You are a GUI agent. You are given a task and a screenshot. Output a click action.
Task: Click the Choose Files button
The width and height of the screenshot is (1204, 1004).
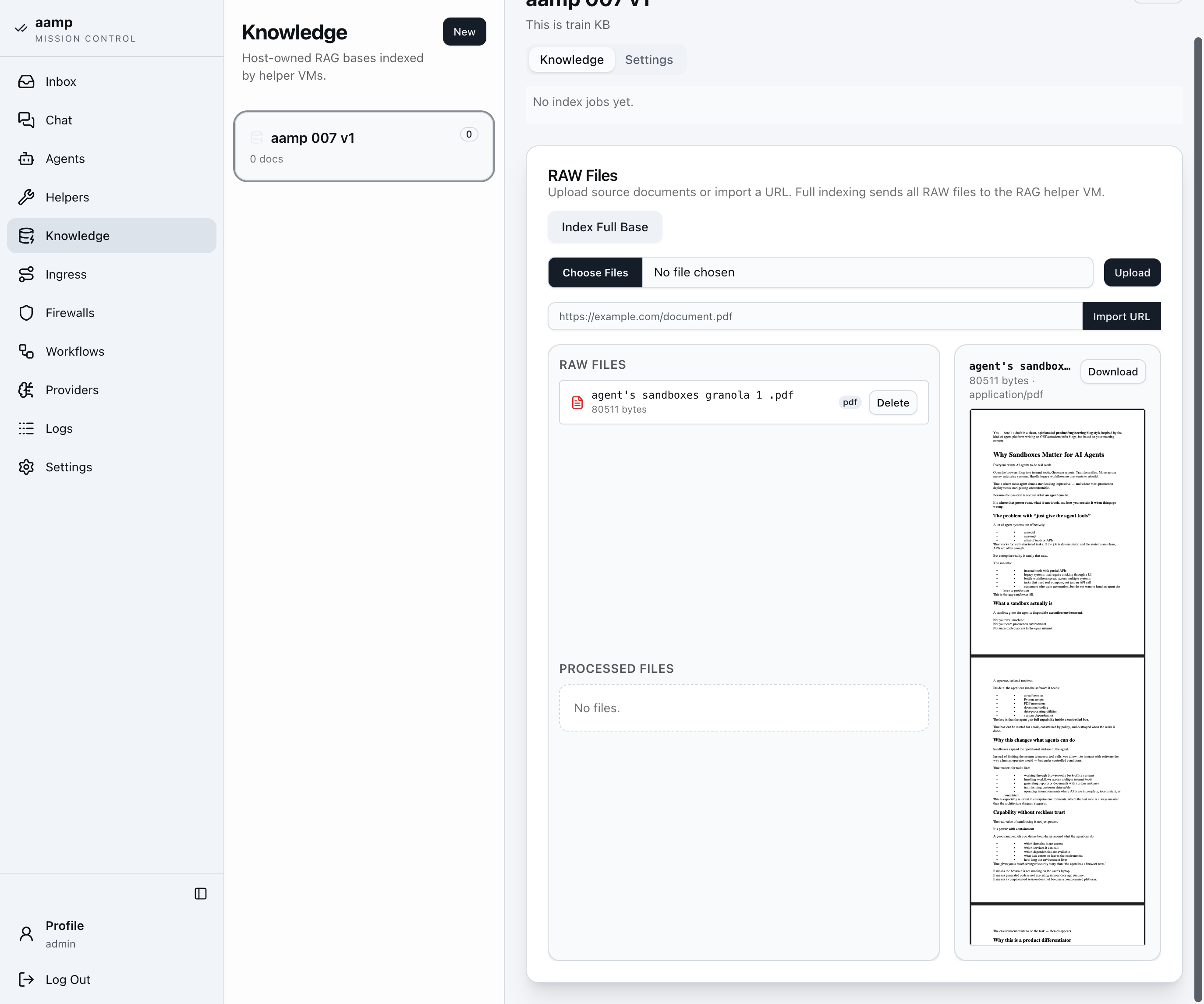pyautogui.click(x=595, y=272)
